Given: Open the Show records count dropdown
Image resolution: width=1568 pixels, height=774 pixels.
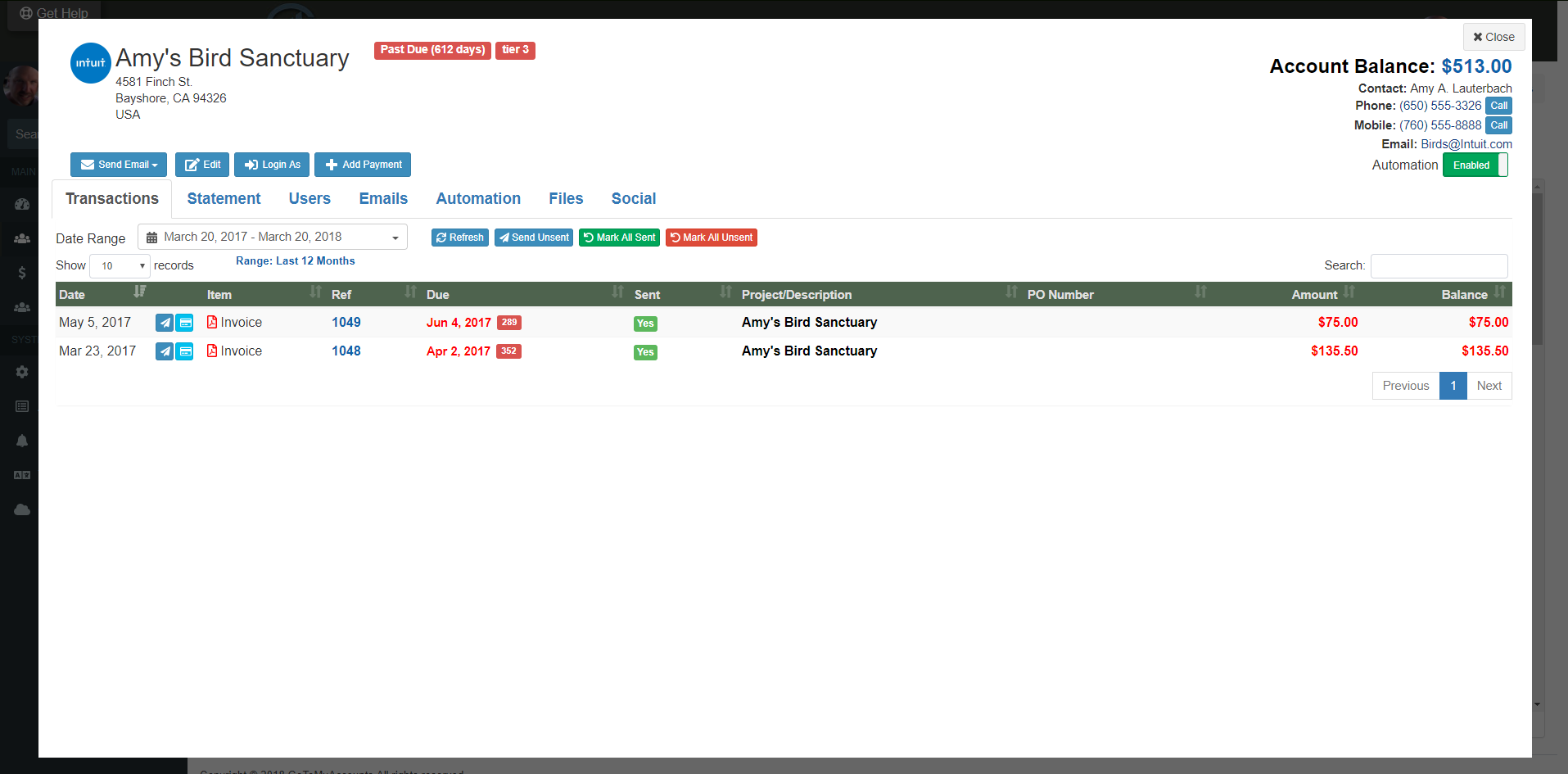Looking at the screenshot, I should click(120, 265).
